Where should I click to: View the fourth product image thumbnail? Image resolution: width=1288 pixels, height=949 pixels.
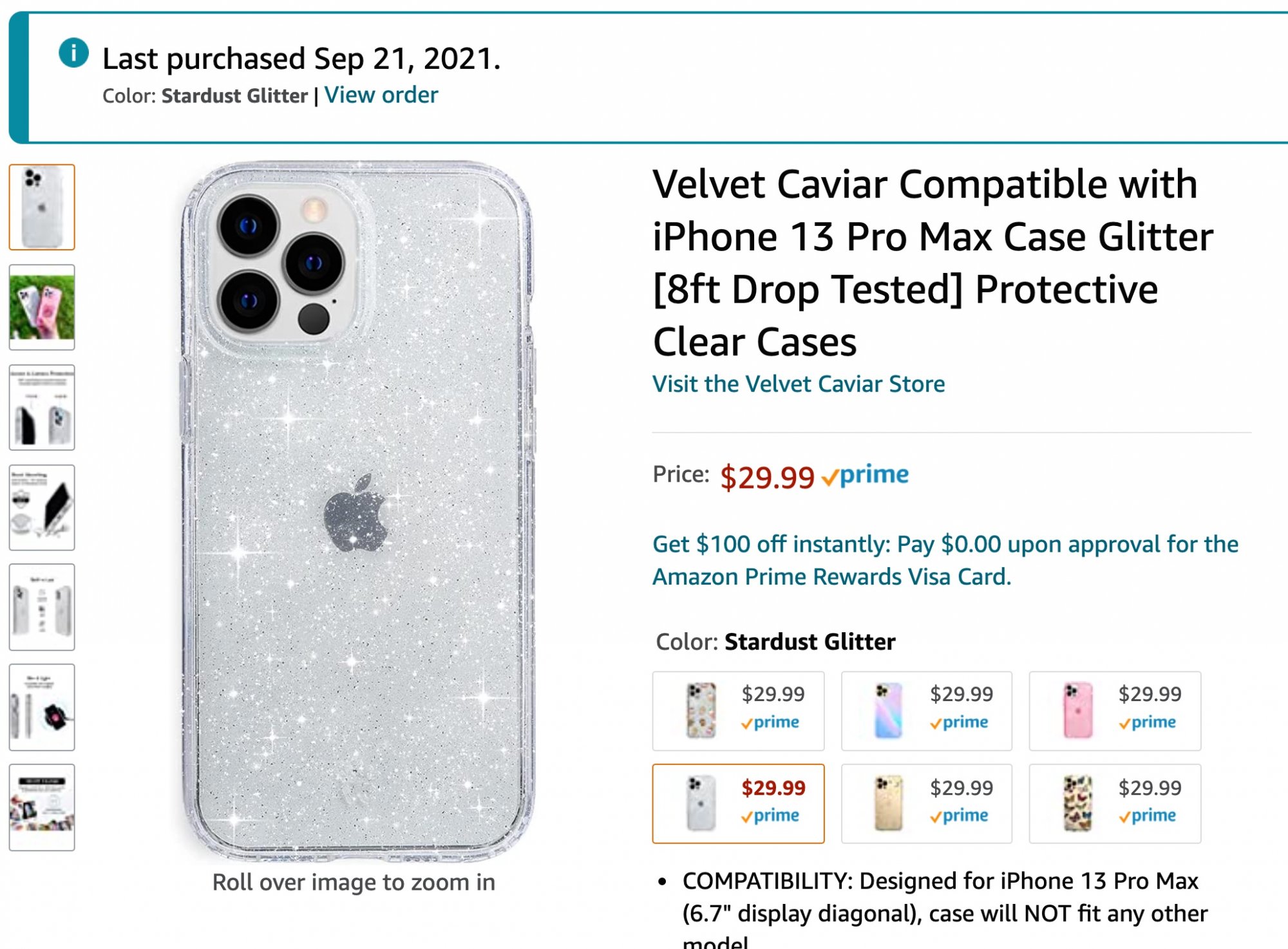click(42, 507)
